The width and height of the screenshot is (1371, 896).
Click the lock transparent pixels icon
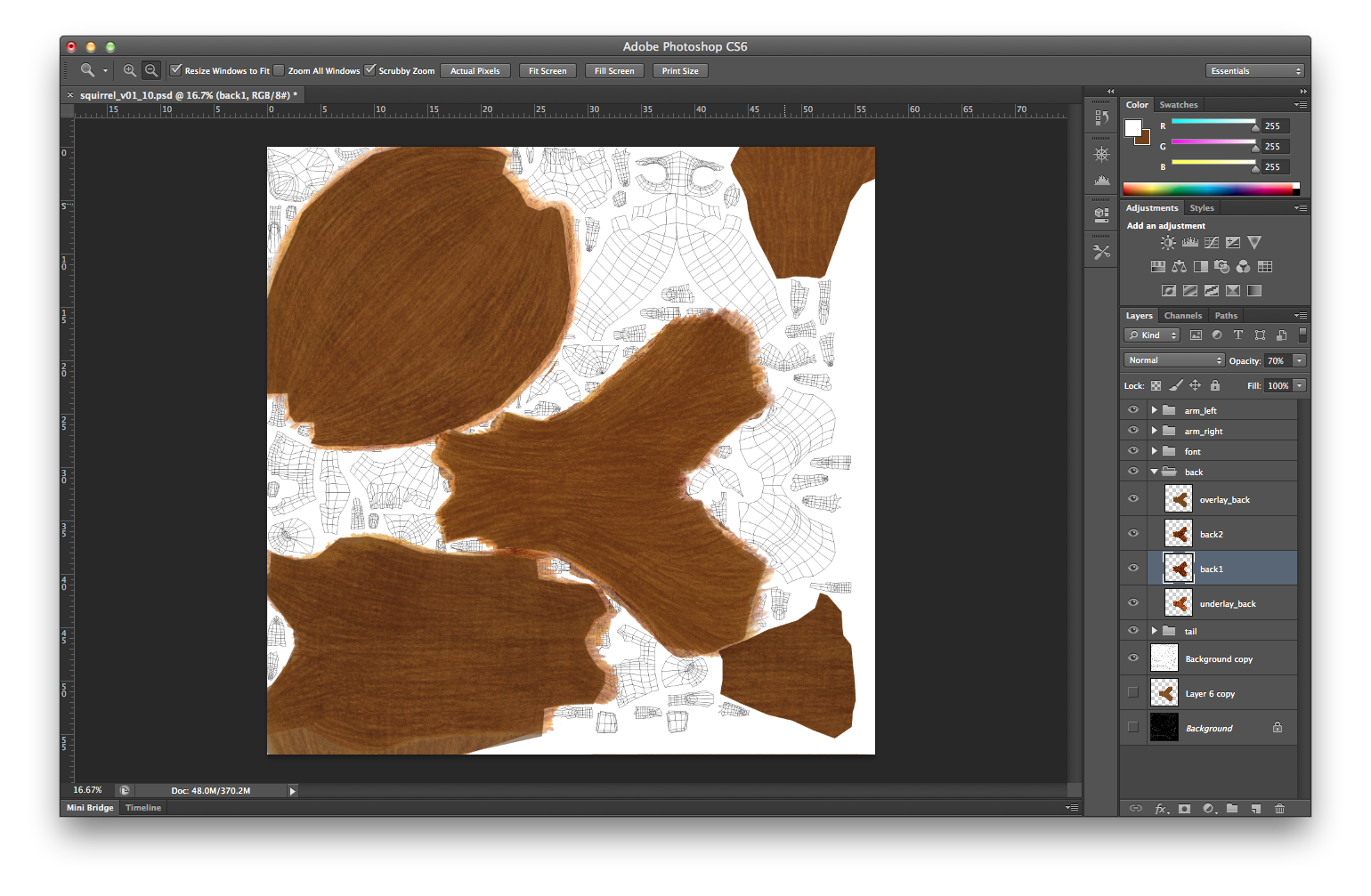click(1156, 385)
